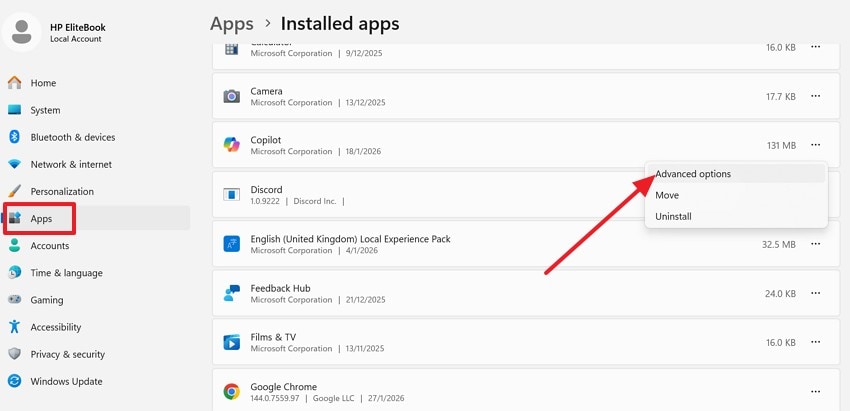Viewport: 850px width, 411px height.
Task: Click the Calculator app icon
Action: coord(231,48)
